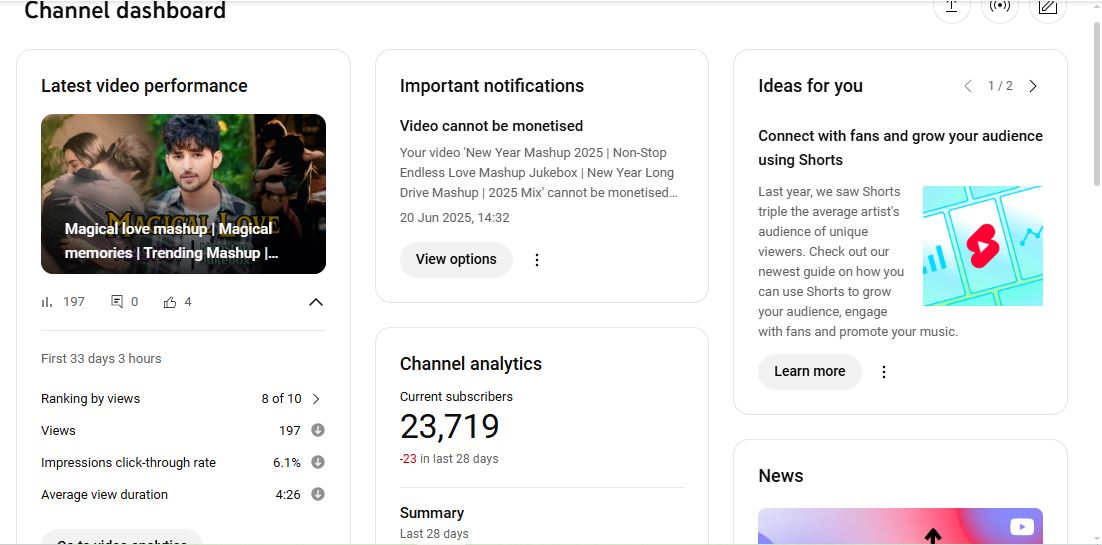The height and width of the screenshot is (545, 1102).
Task: Click the View options button
Action: [x=456, y=260]
